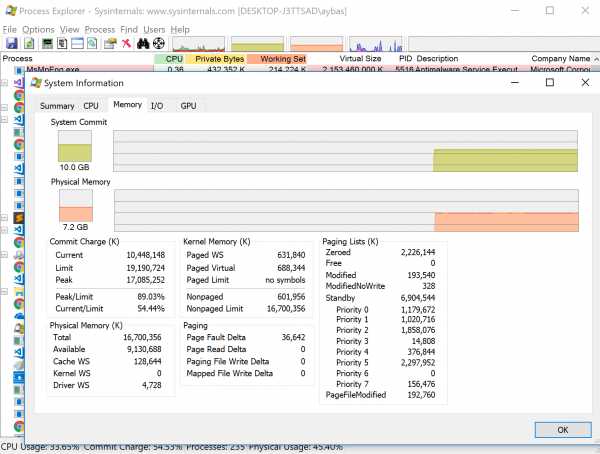This screenshot has height=454, width=600.
Task: Toggle the Show Lower Pane toolbar icon
Action: pos(77,43)
